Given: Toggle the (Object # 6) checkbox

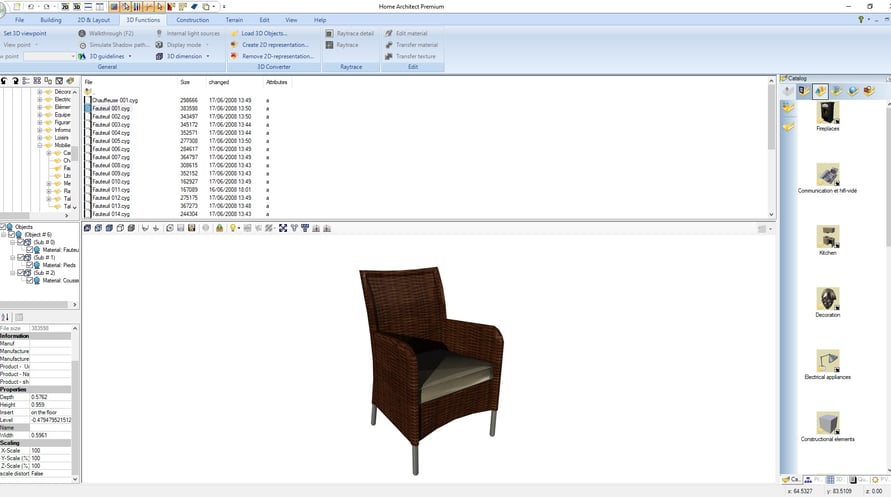Looking at the screenshot, I should 11,235.
